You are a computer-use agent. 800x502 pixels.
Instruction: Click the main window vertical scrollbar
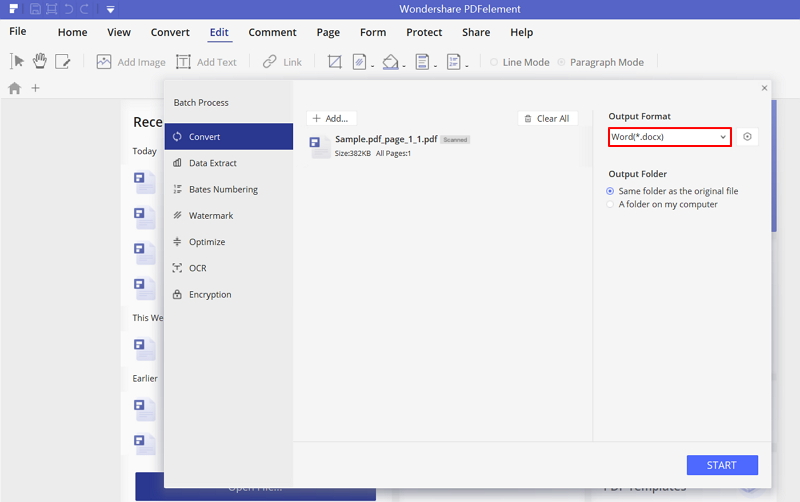coord(774,166)
